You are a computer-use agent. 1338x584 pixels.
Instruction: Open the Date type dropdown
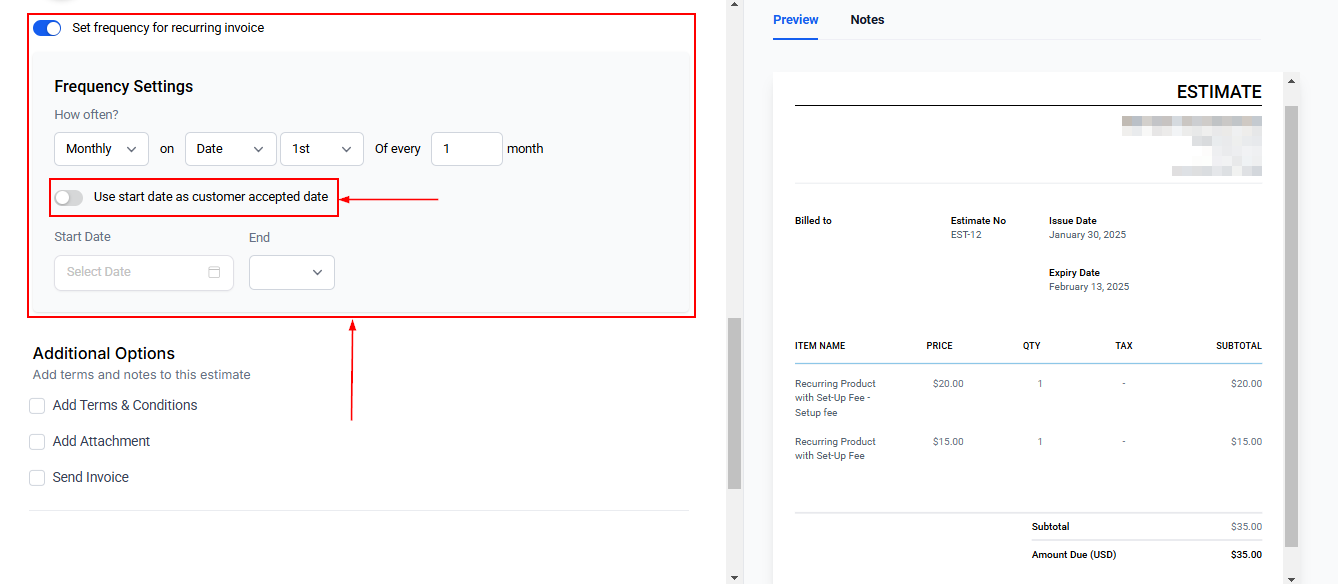coord(230,149)
